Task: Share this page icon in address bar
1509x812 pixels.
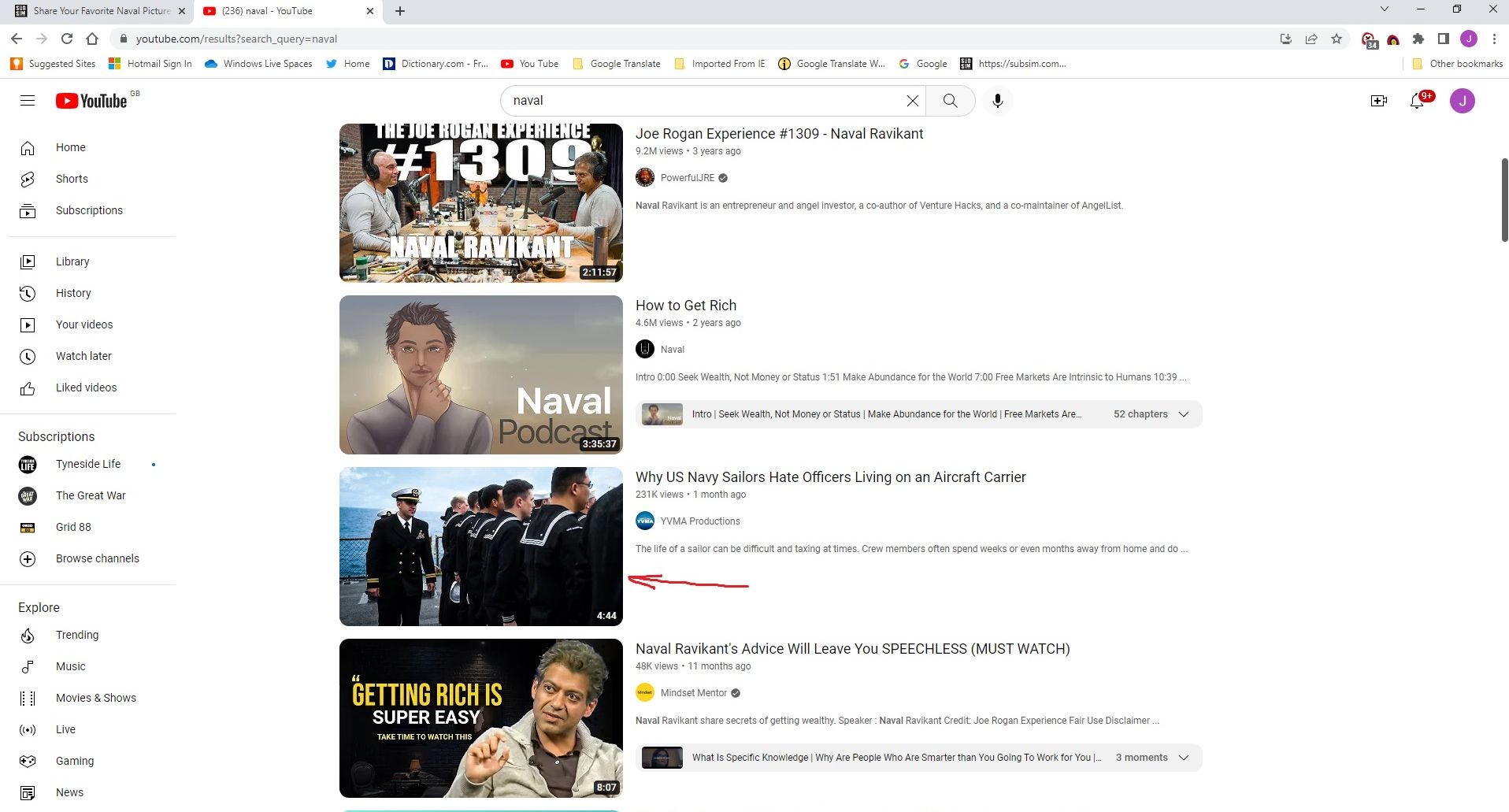Action: tap(1311, 39)
